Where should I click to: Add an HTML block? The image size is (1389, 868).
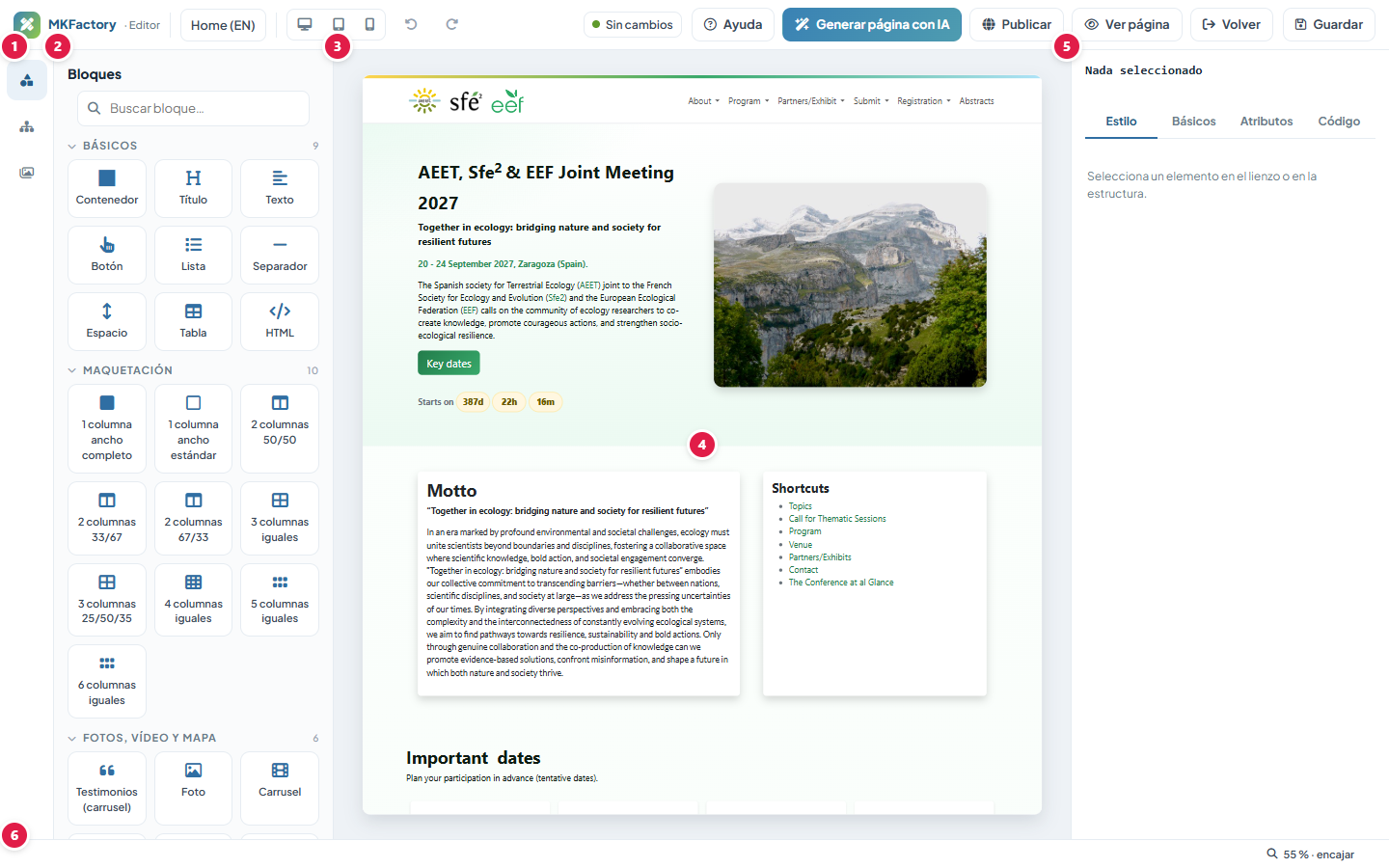tap(280, 321)
